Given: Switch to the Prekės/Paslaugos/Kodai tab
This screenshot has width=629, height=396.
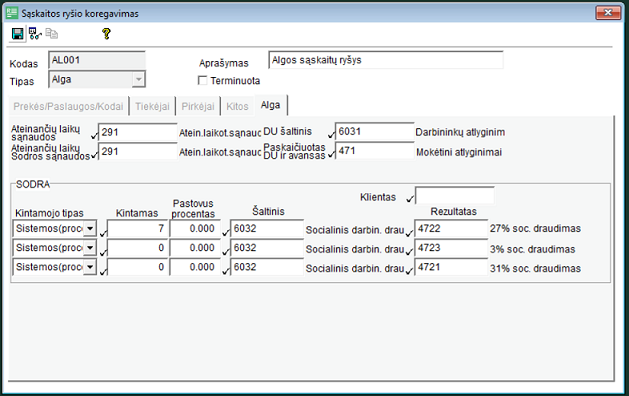Looking at the screenshot, I should (68, 106).
